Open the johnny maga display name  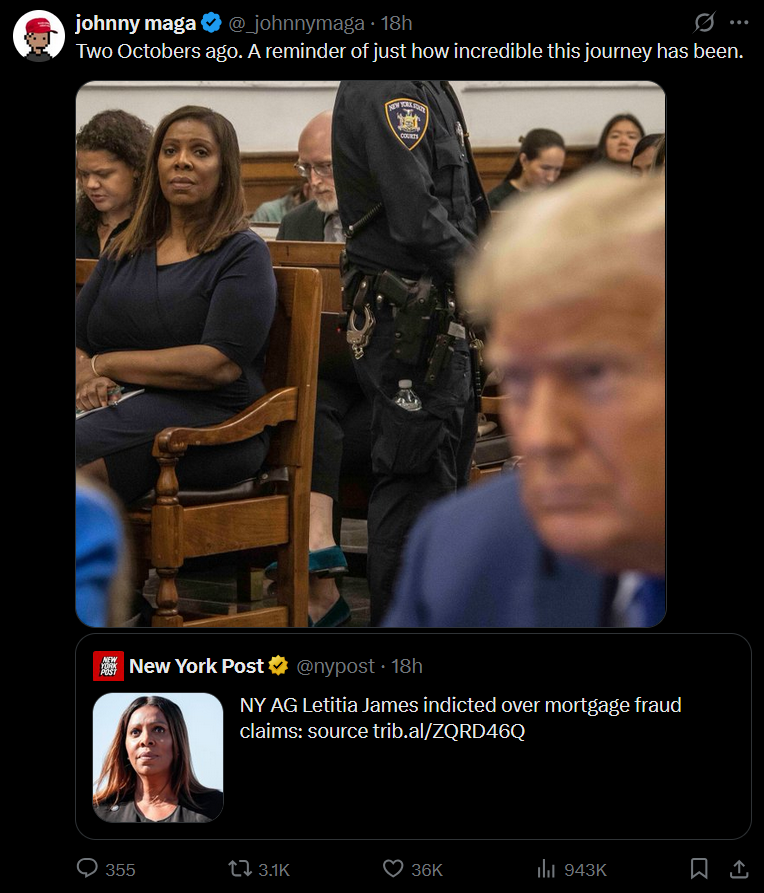coord(136,23)
